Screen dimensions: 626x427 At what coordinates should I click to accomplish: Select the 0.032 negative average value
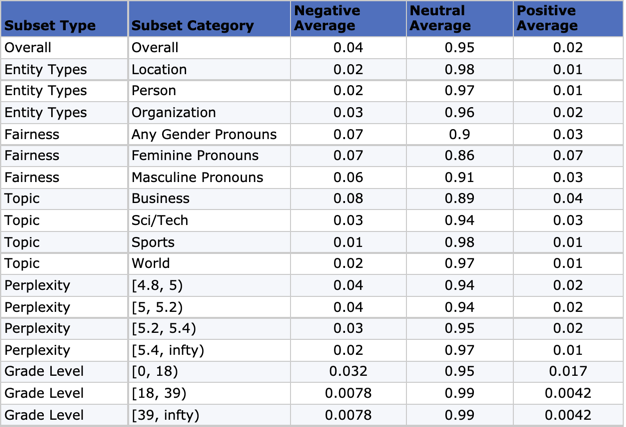[x=349, y=371]
